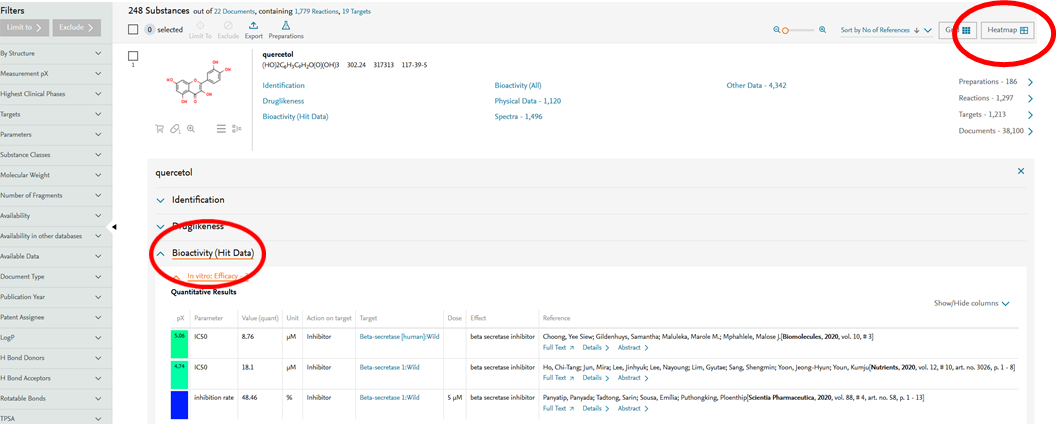Screen dimensions: 1056x424
Task: Click the magnifier icon below the structure
Action: [x=190, y=129]
